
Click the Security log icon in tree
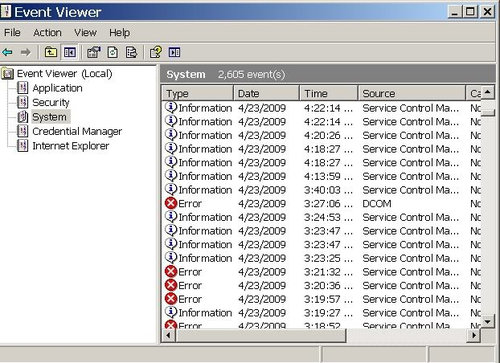pyautogui.click(x=23, y=102)
